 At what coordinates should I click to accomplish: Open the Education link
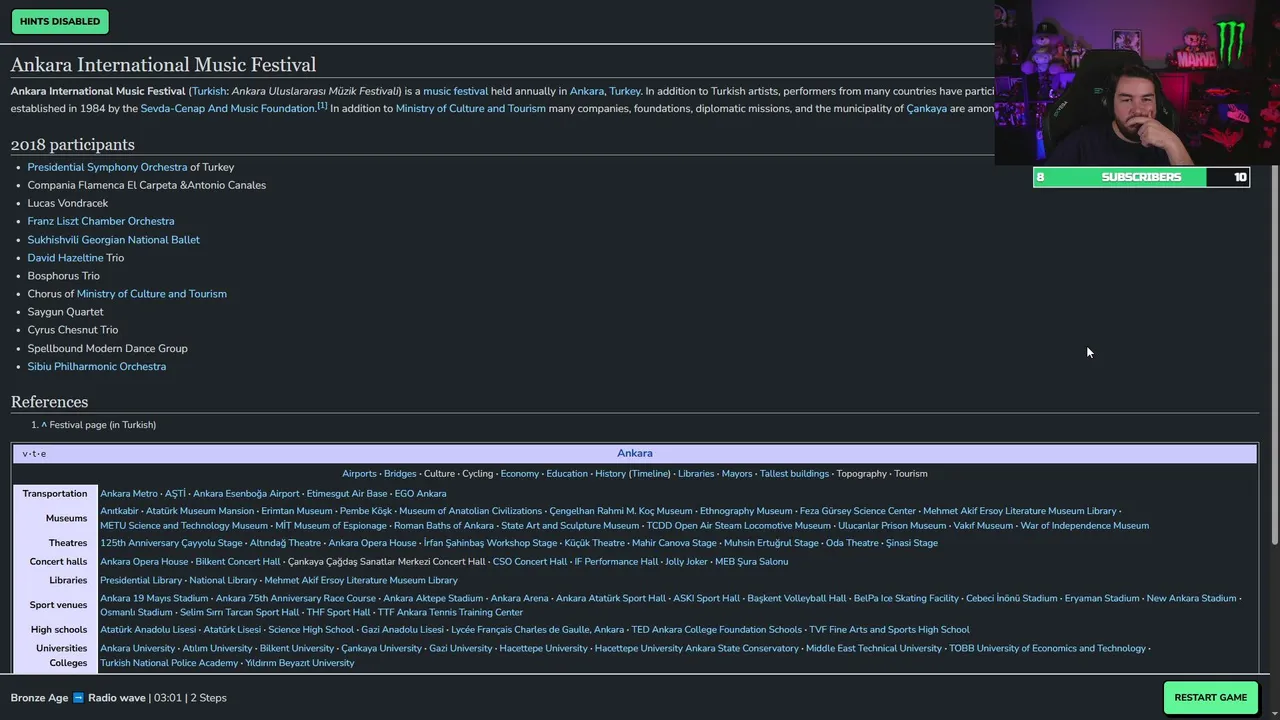point(567,474)
